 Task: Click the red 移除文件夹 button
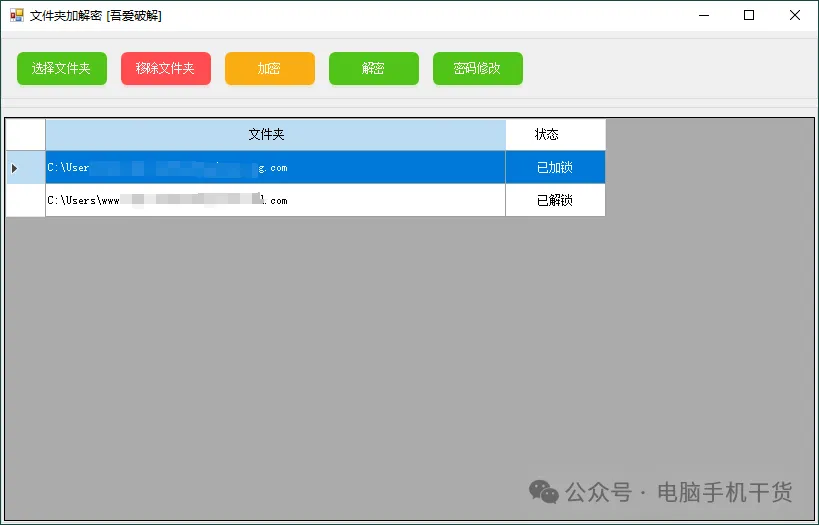(166, 68)
